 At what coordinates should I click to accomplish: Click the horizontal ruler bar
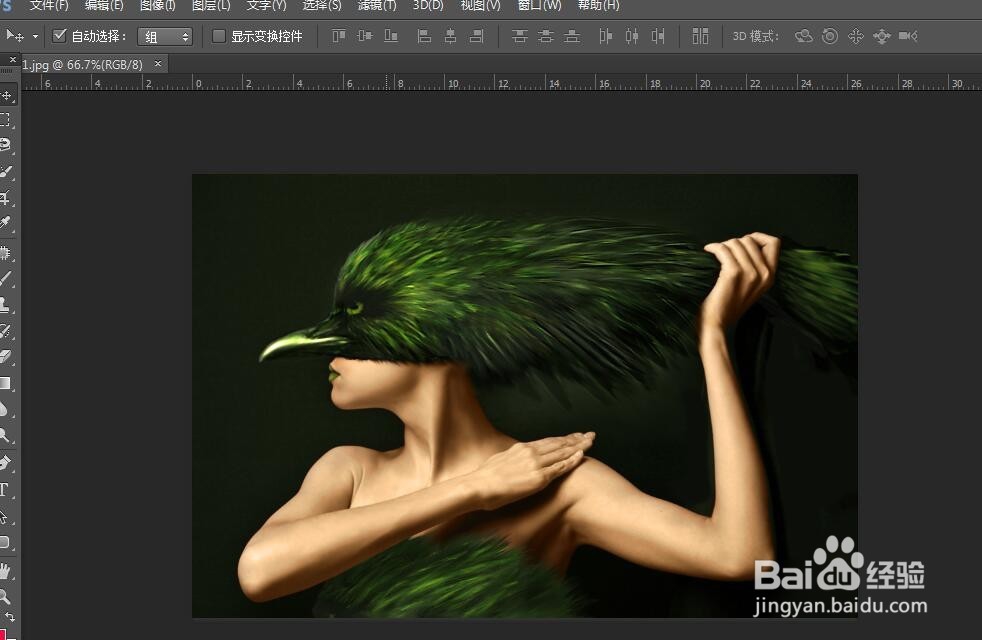pos(501,82)
